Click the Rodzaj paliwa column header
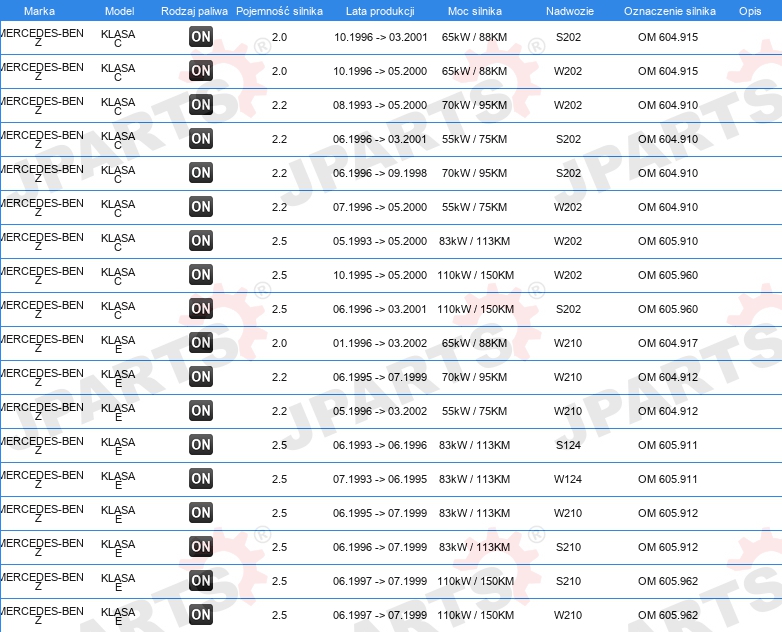This screenshot has height=632, width=782. pyautogui.click(x=195, y=11)
